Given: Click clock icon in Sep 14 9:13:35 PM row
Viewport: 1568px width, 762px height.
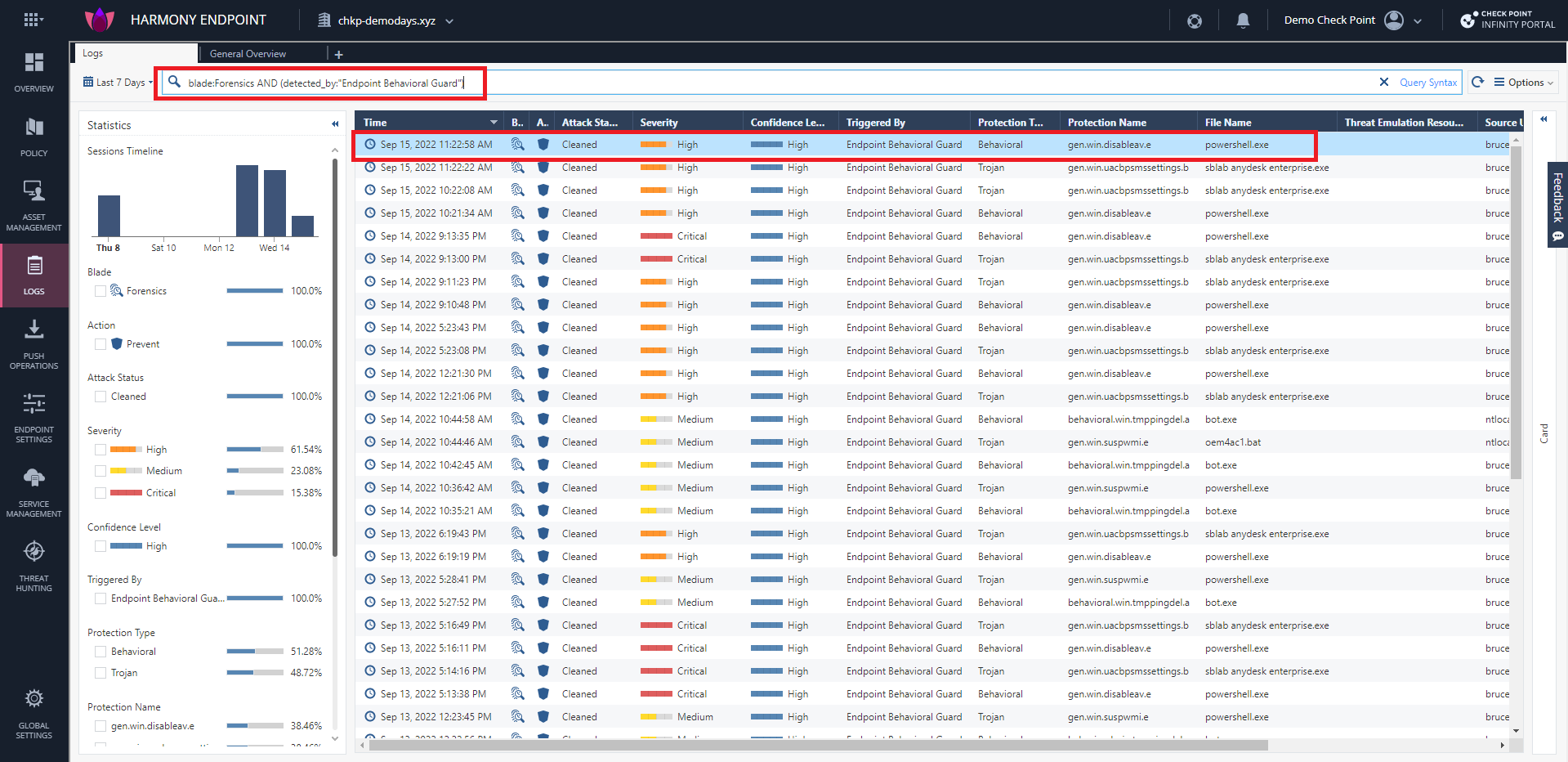Looking at the screenshot, I should click(370, 235).
